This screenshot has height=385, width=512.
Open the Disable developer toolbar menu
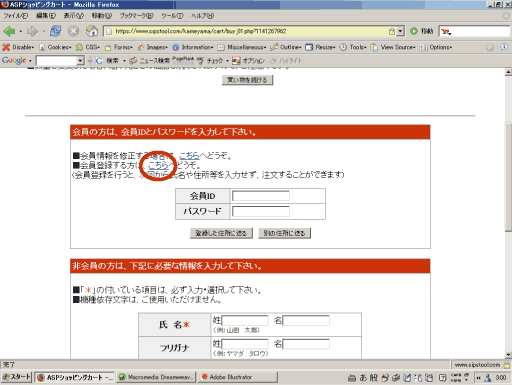point(18,47)
